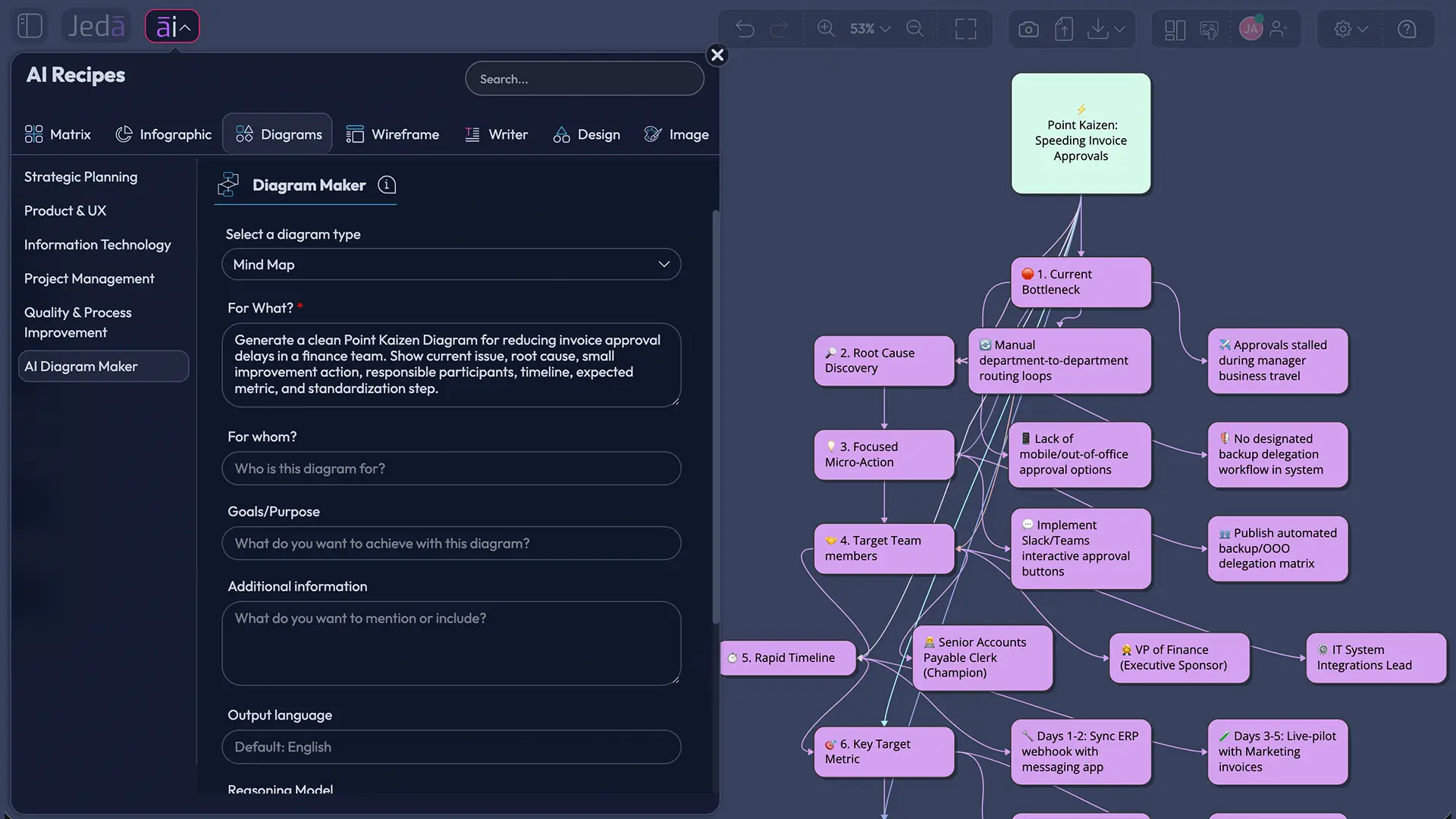Take a snapshot with the camera icon
This screenshot has width=1456, height=819.
click(1028, 29)
